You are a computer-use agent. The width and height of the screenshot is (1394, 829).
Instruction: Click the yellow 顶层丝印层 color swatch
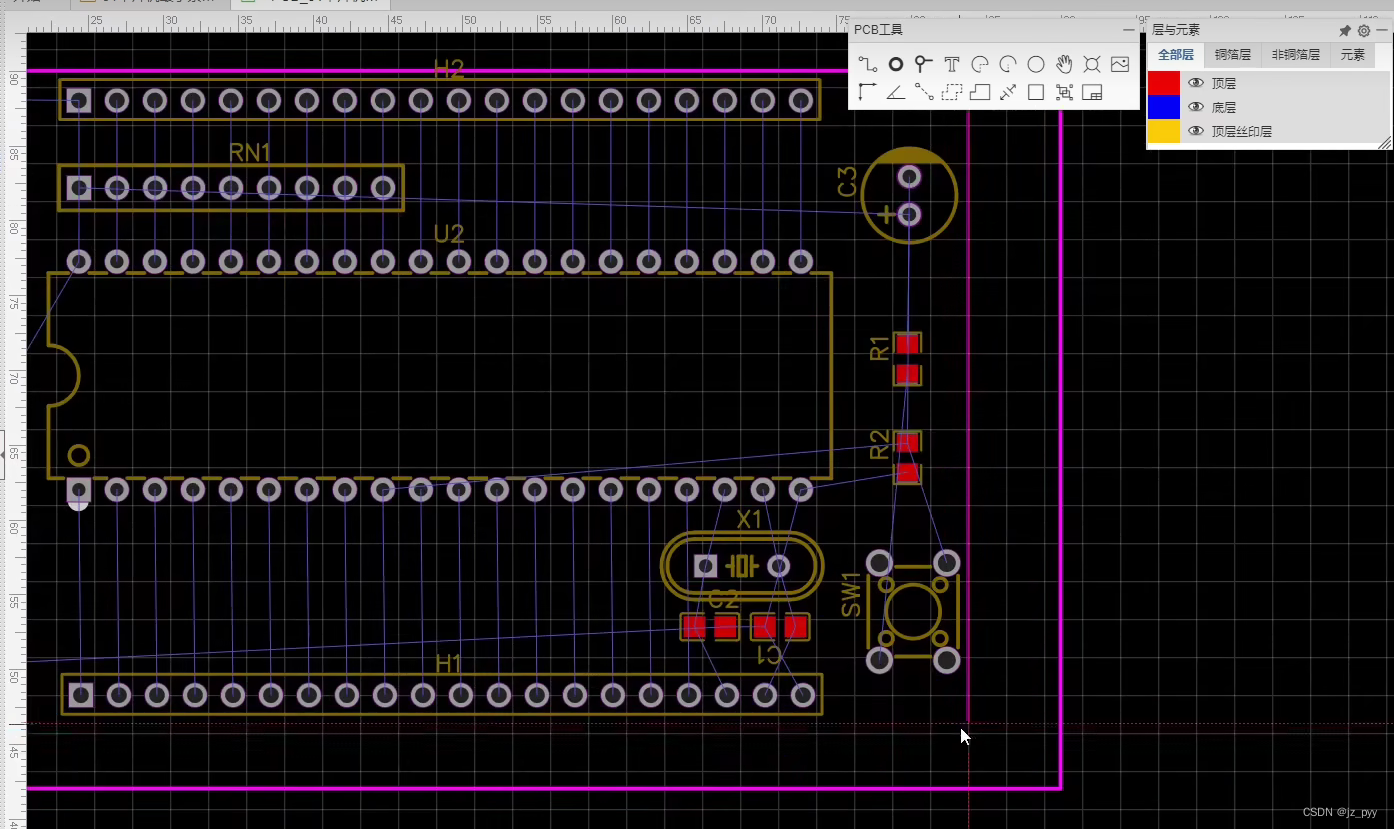(1163, 131)
